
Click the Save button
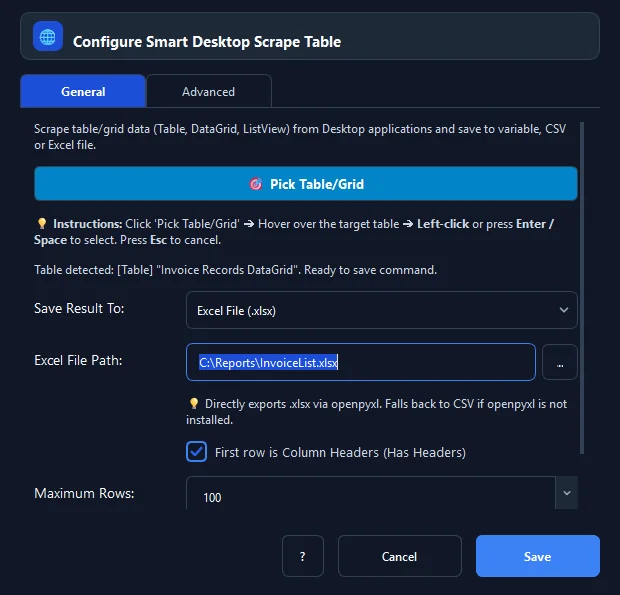click(x=538, y=556)
